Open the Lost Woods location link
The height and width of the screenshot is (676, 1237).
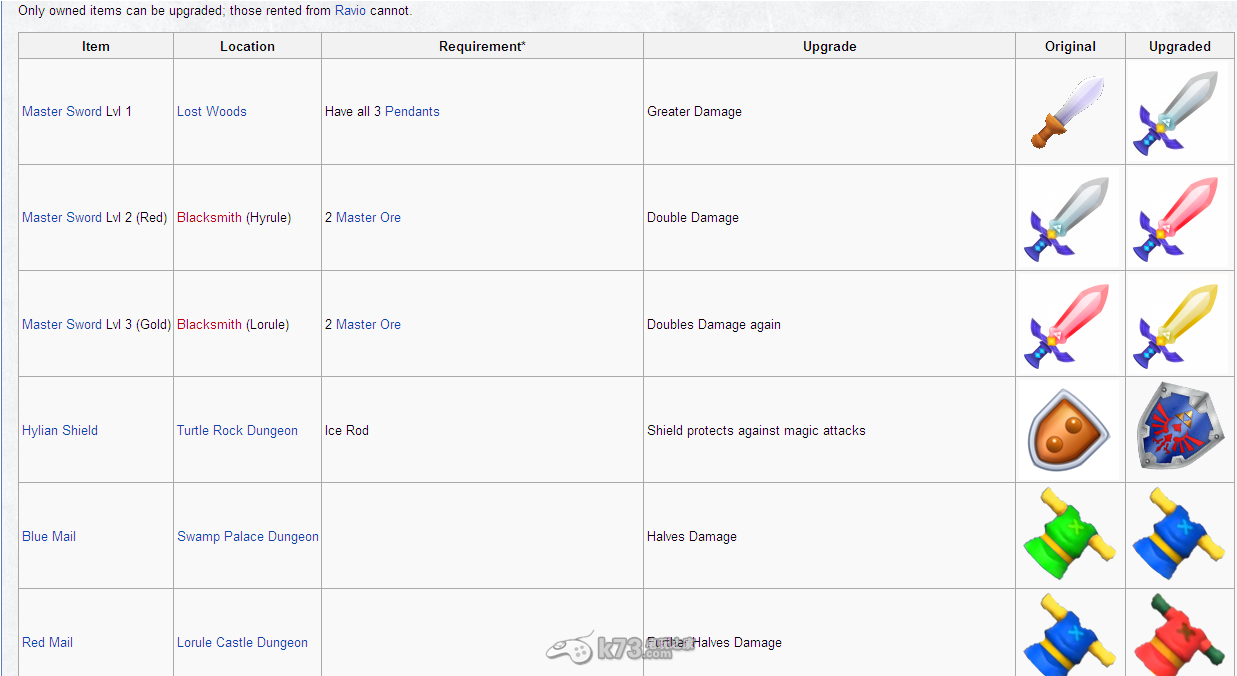point(211,112)
